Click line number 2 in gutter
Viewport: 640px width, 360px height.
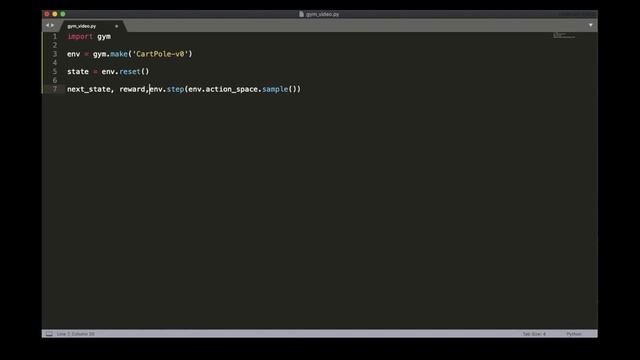pos(55,45)
